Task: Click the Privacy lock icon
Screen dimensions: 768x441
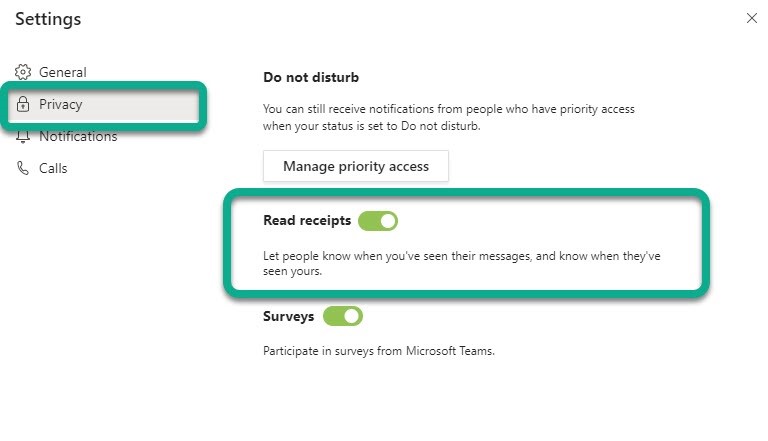Action: point(23,104)
